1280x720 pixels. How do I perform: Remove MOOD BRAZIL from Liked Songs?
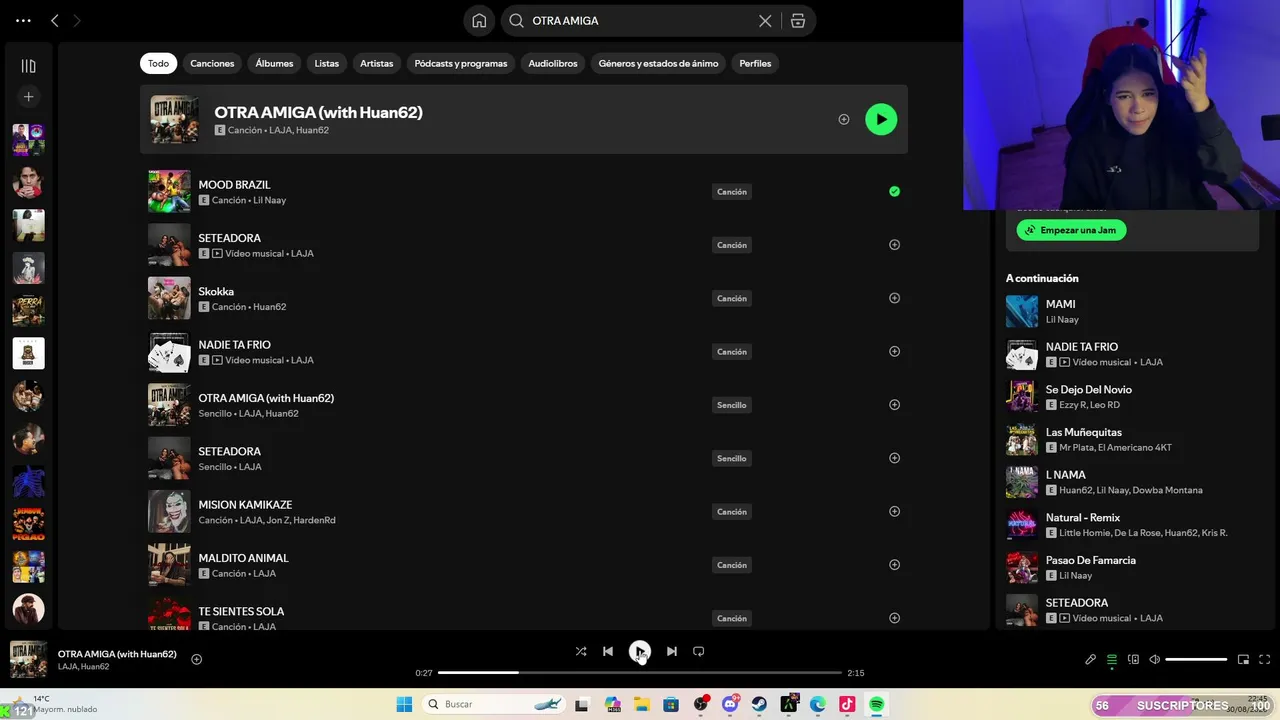[x=894, y=191]
